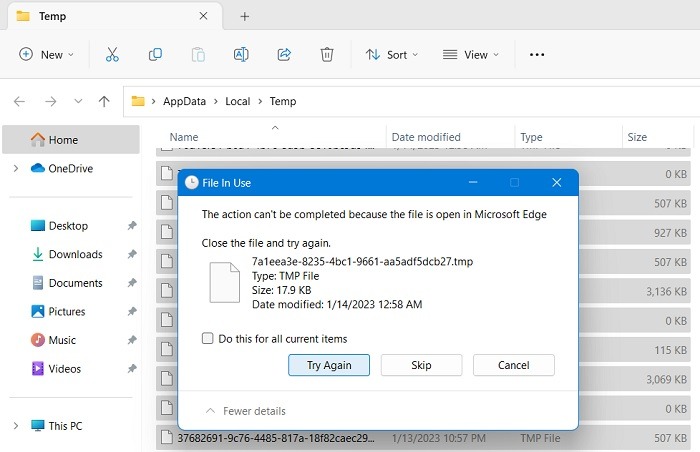Click the 115 KB size cell
This screenshot has height=452, width=700.
click(x=671, y=350)
